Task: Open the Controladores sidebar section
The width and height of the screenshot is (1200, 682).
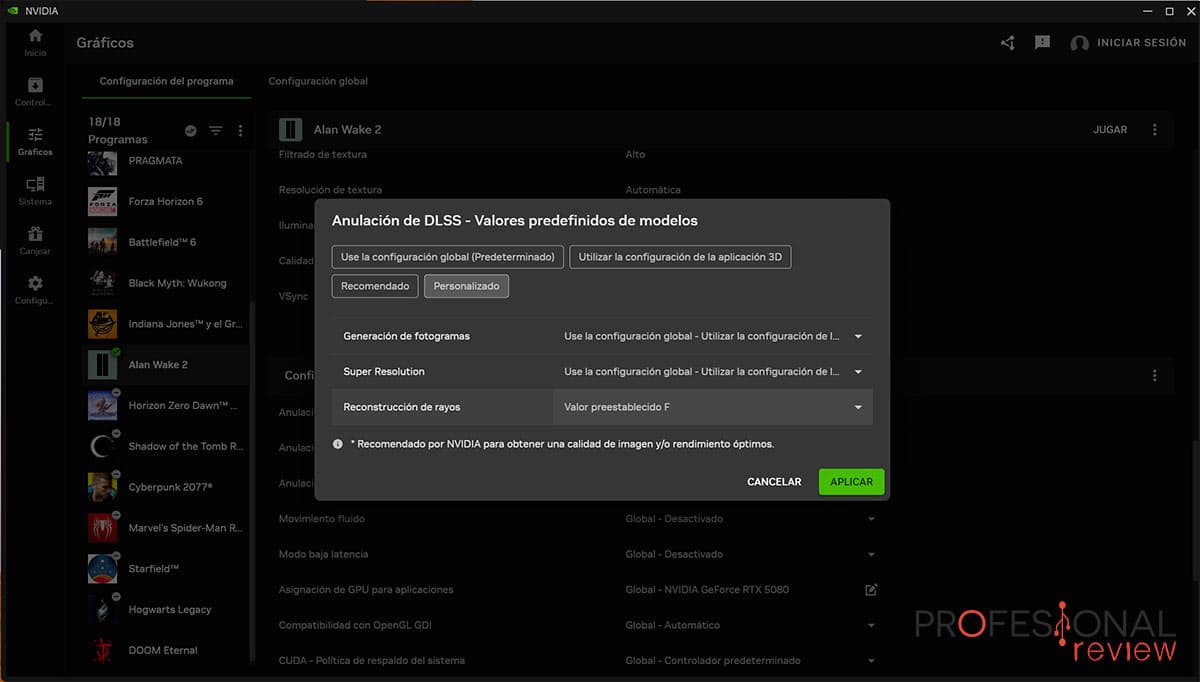Action: 35,92
